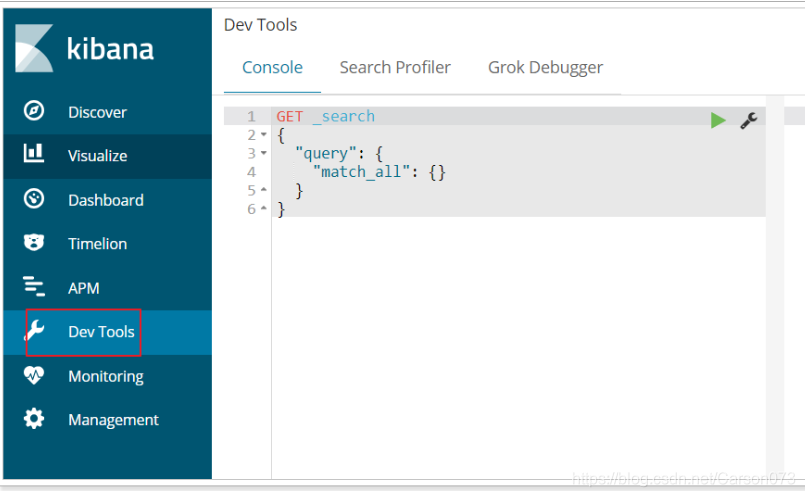Collapse the code fold at line 2

click(264, 135)
